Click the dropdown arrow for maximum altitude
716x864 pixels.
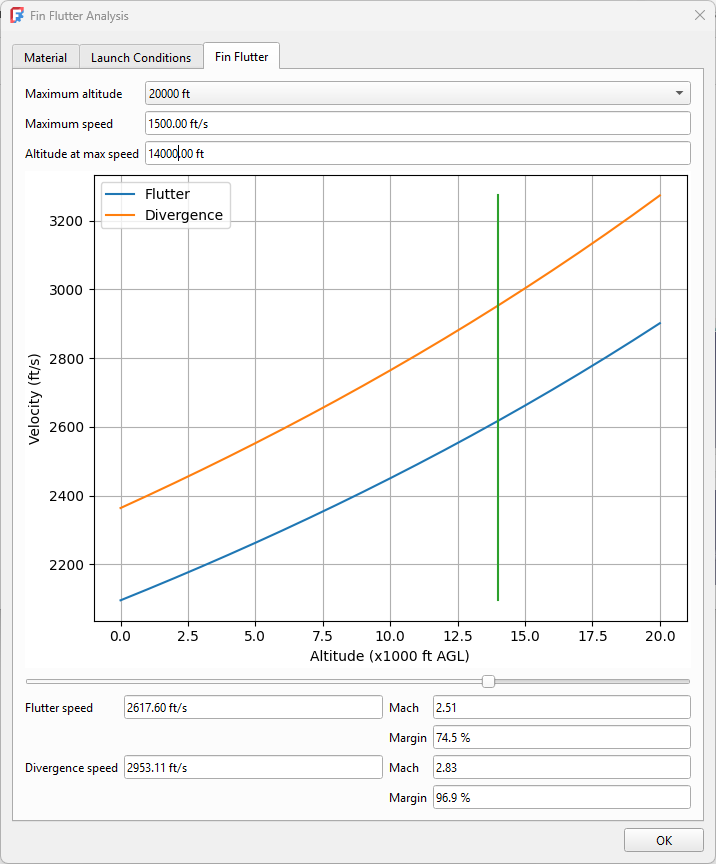pos(680,94)
